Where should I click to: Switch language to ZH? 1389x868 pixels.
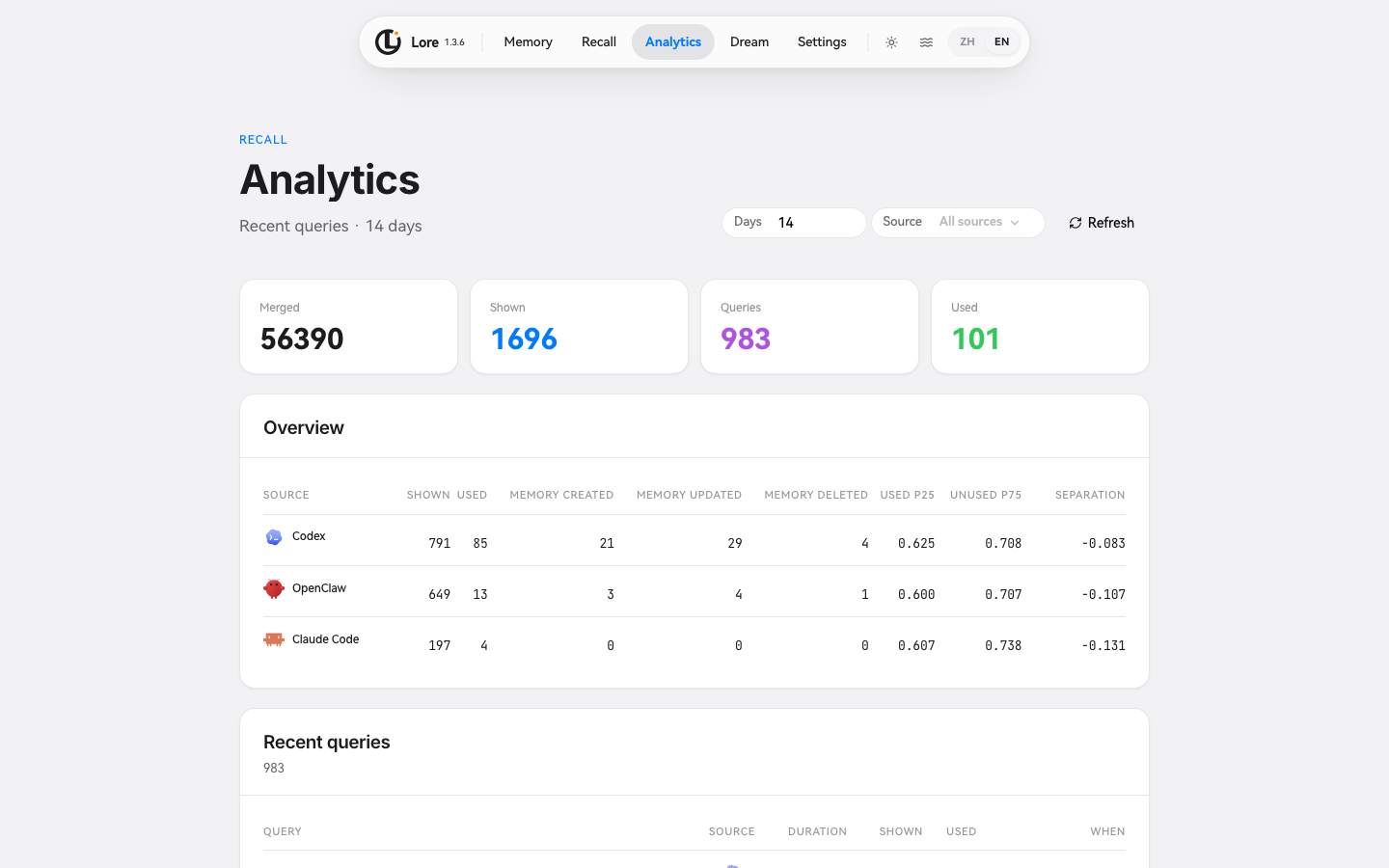coord(967,41)
